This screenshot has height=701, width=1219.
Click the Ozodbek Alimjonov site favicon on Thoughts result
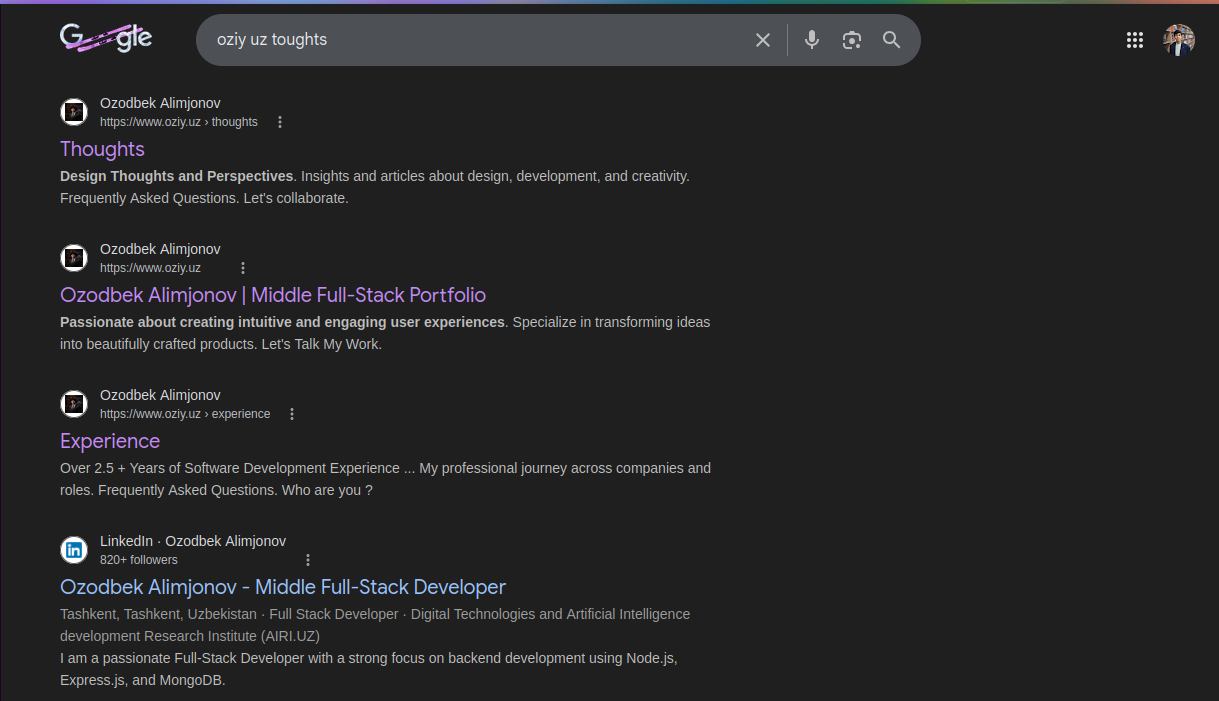[x=74, y=111]
